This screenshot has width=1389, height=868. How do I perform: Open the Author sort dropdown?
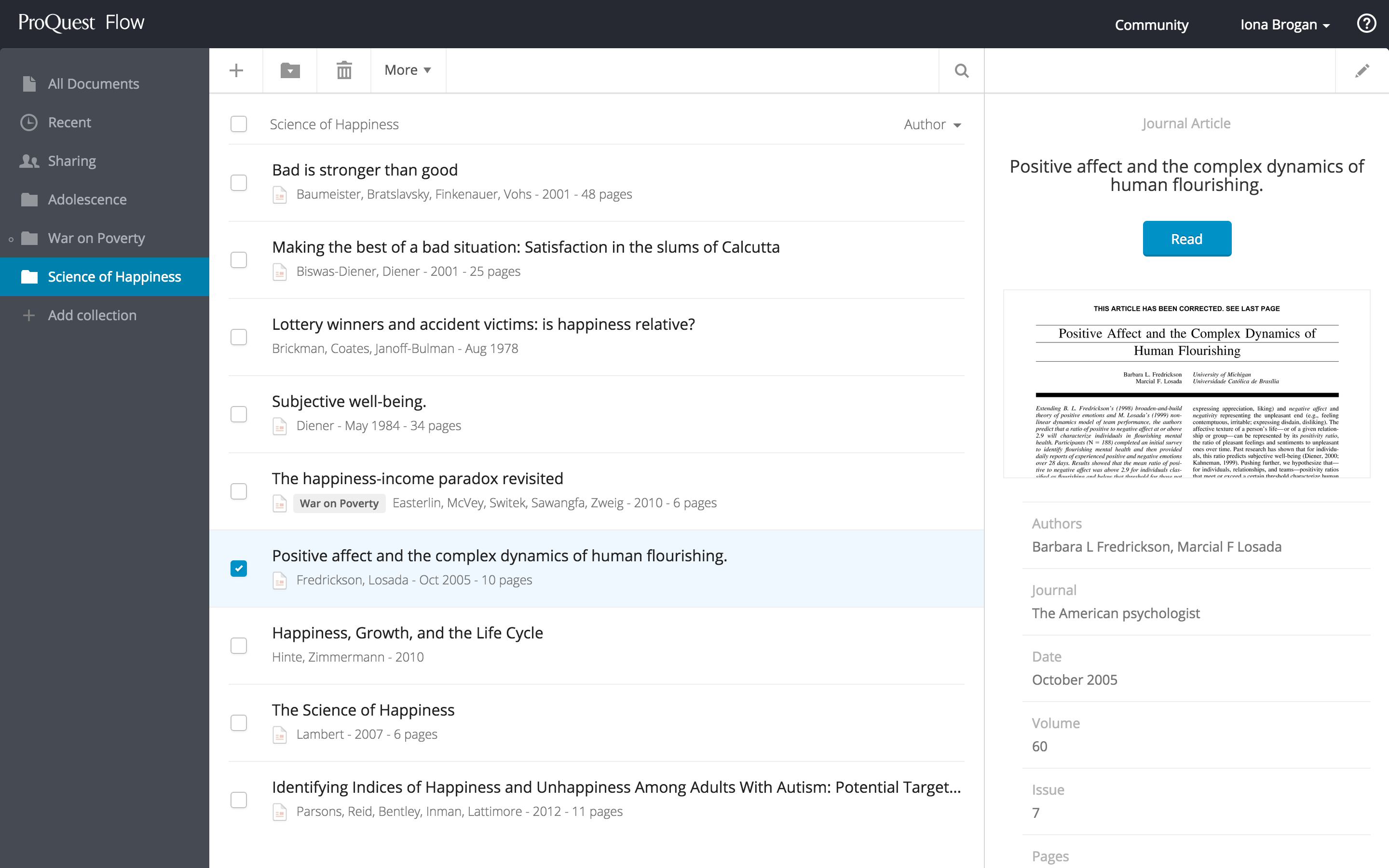pos(932,124)
